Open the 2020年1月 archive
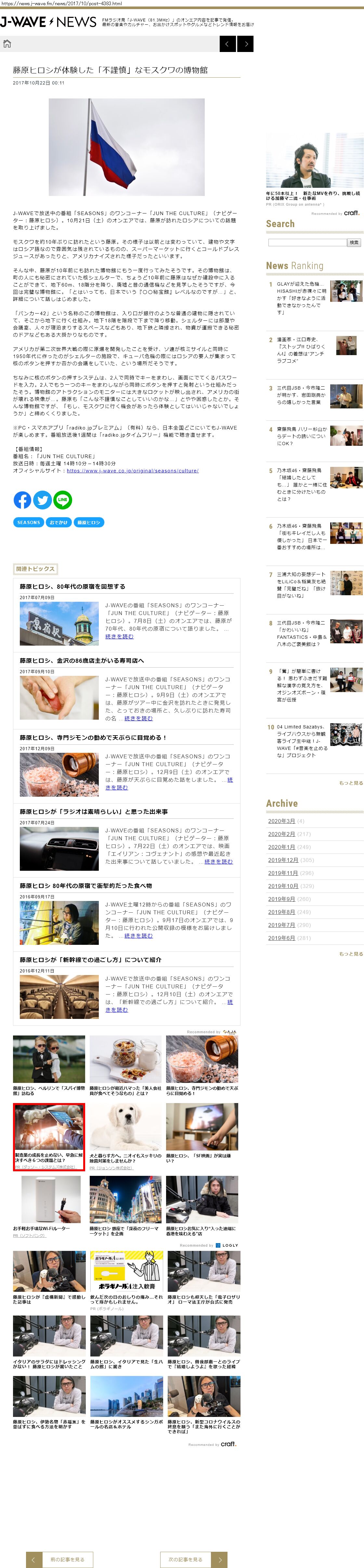364x1568 pixels. [x=281, y=847]
